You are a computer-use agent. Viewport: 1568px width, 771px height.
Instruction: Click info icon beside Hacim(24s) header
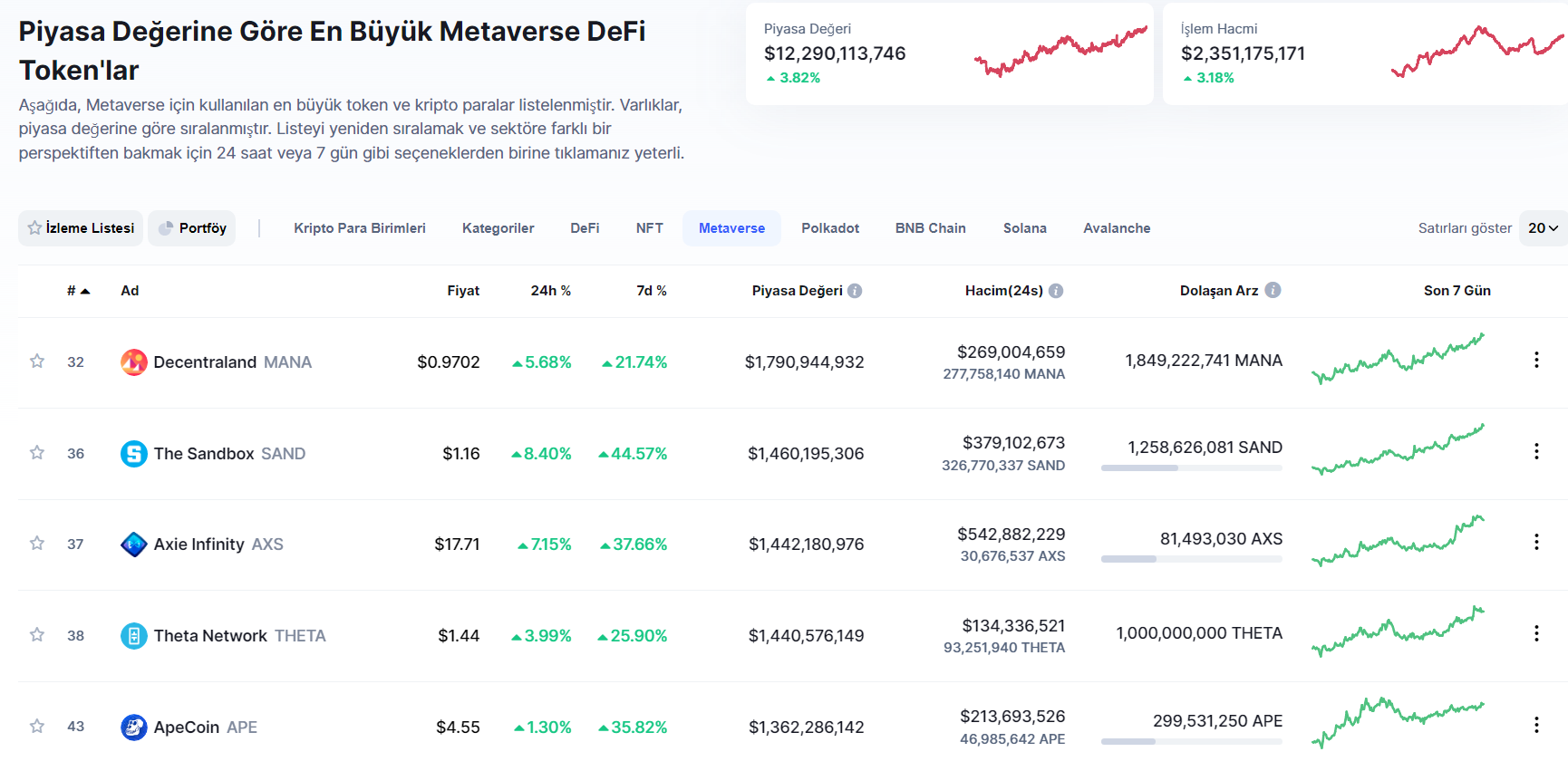click(1056, 291)
